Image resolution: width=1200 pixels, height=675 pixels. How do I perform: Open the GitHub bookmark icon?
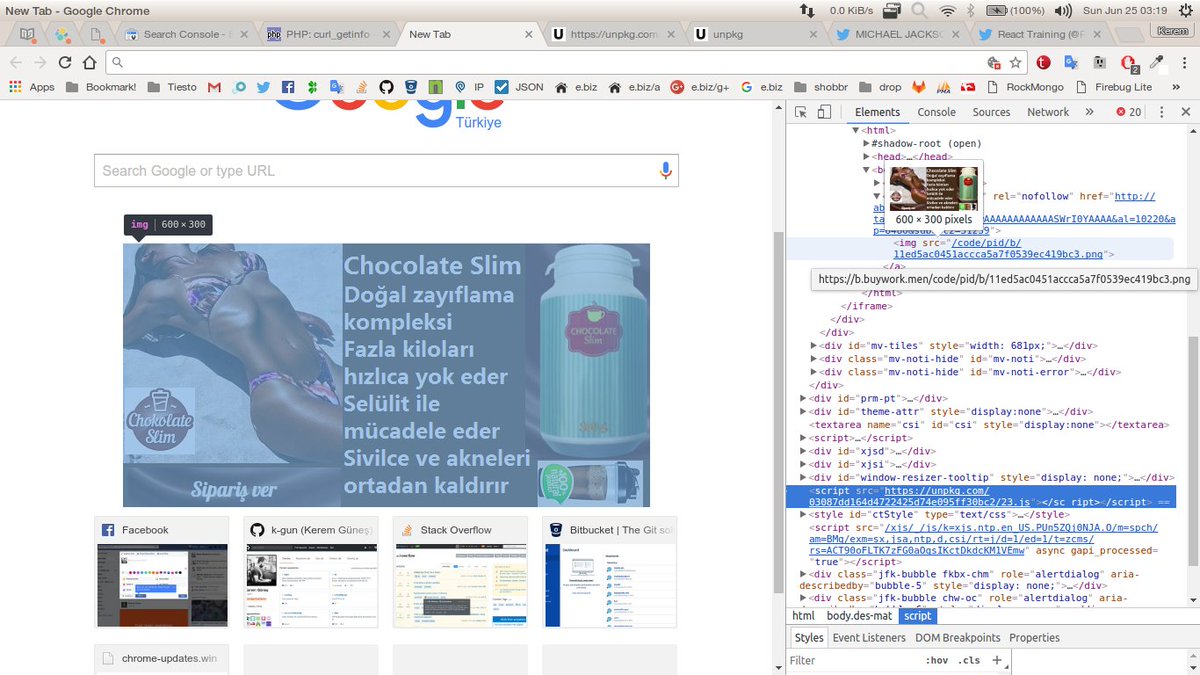386,87
